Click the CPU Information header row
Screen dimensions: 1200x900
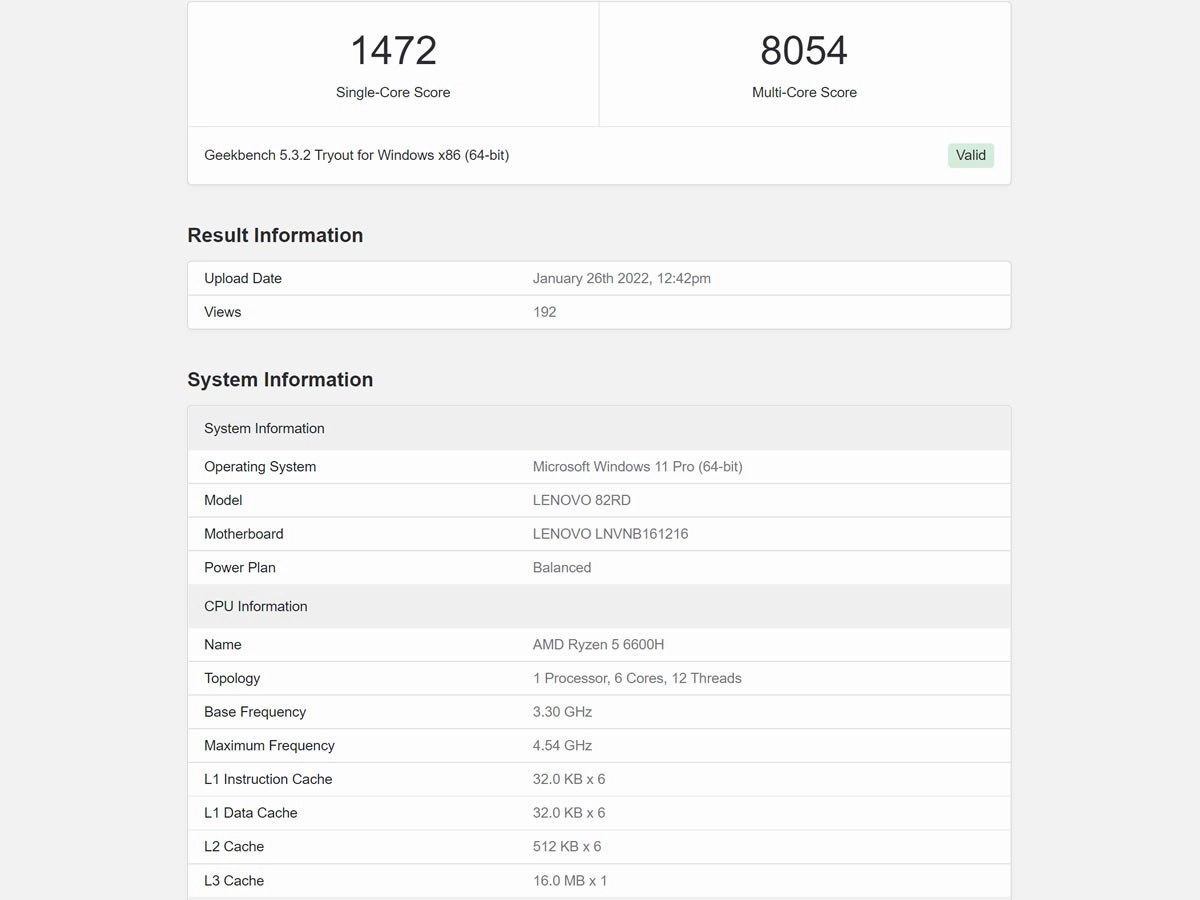tap(599, 606)
